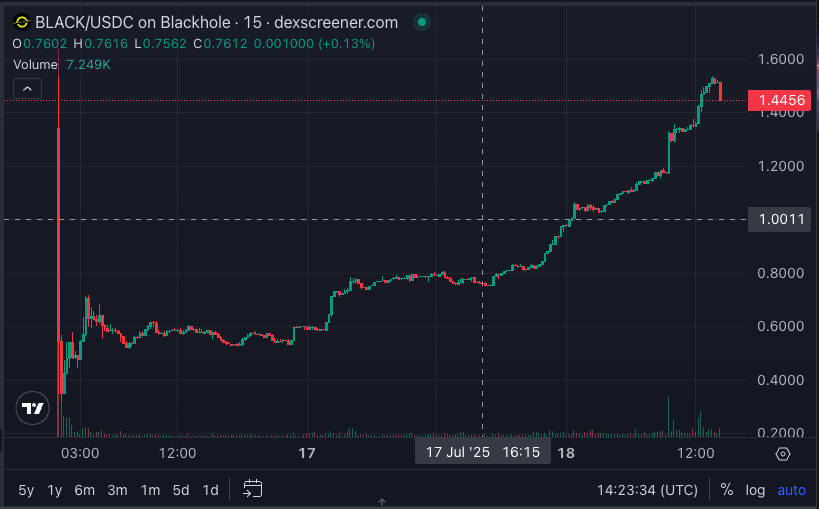Click the 1.6000 price axis label
819x509 pixels.
(x=781, y=59)
